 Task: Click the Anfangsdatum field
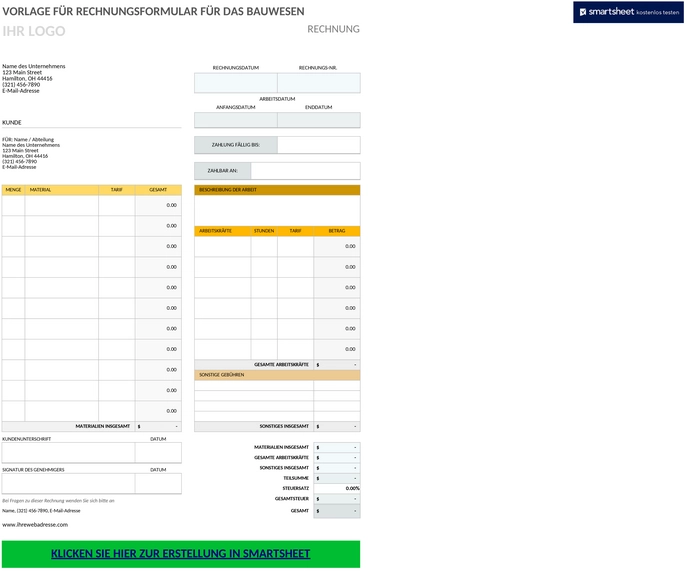236,120
